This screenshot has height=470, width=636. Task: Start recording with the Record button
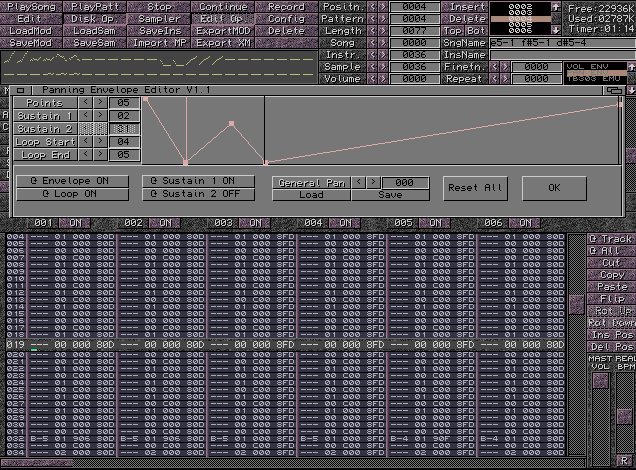(x=286, y=6)
